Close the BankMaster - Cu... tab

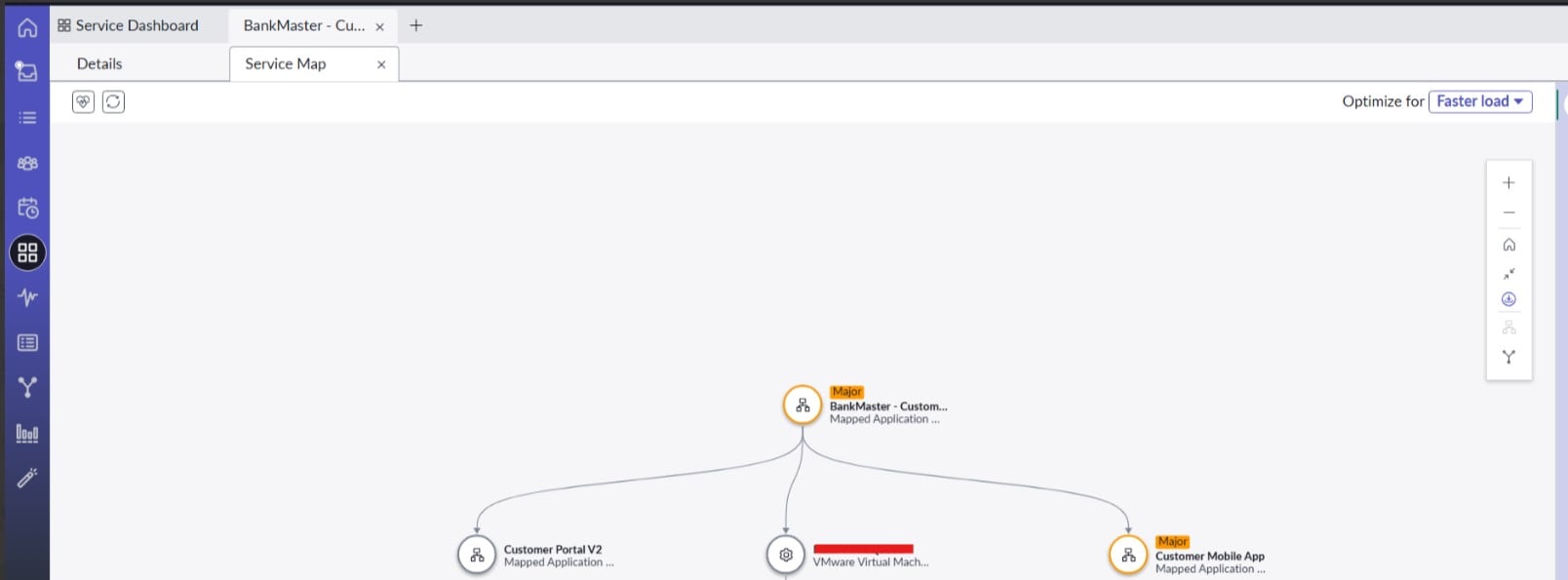pyautogui.click(x=380, y=27)
